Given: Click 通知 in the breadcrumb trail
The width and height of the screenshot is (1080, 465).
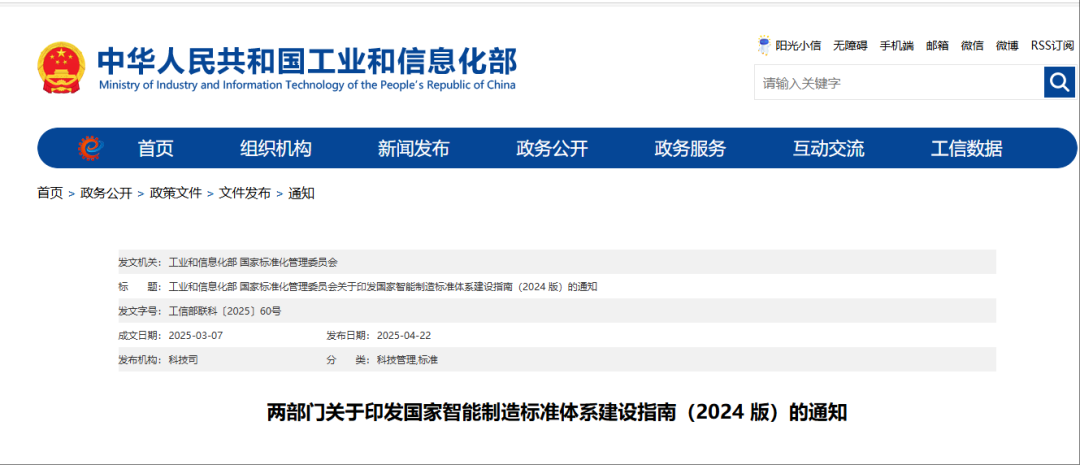Looking at the screenshot, I should pos(302,194).
